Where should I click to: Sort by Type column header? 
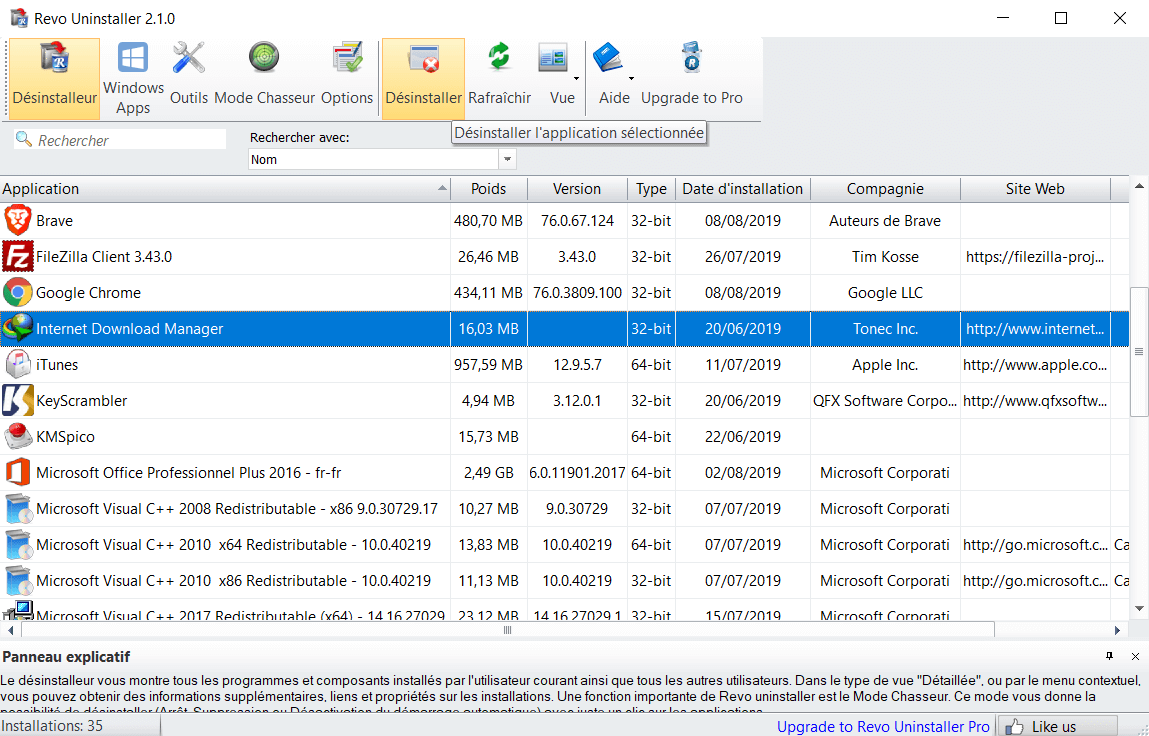click(651, 188)
